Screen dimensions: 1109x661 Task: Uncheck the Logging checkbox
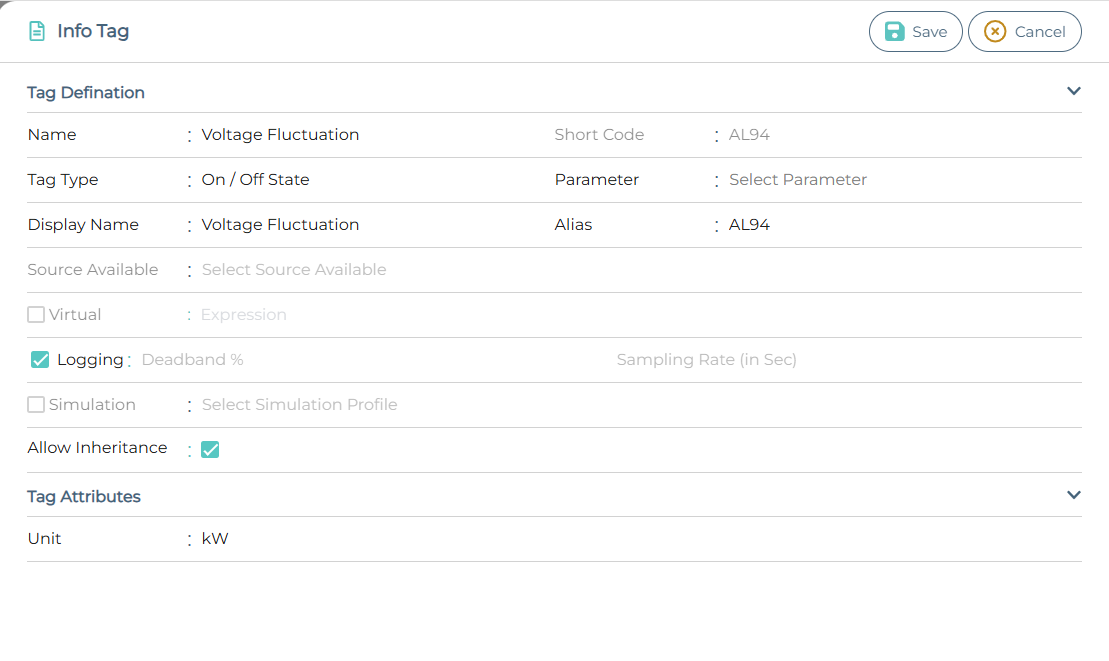[x=40, y=360]
